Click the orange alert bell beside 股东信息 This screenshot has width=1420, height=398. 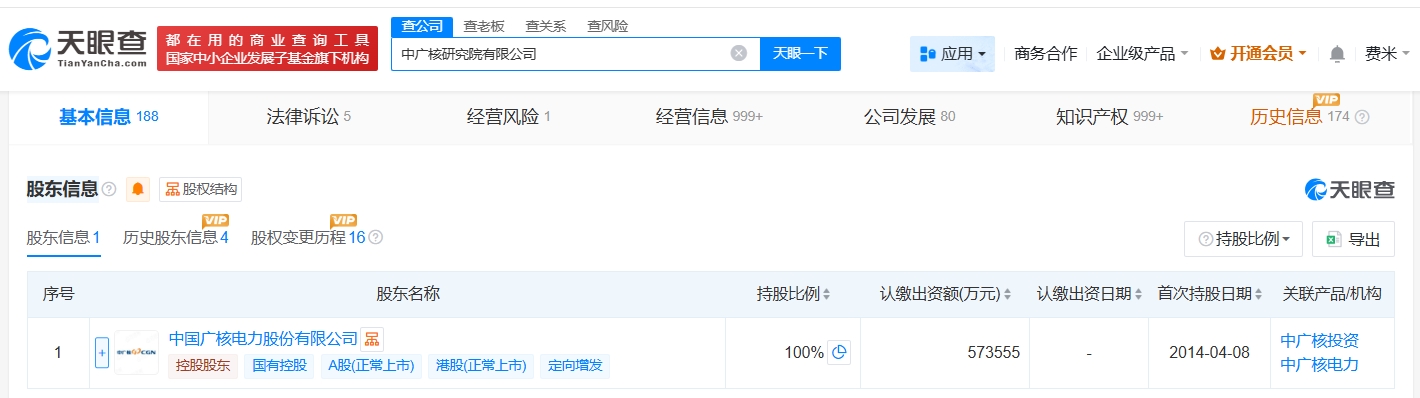pos(138,189)
